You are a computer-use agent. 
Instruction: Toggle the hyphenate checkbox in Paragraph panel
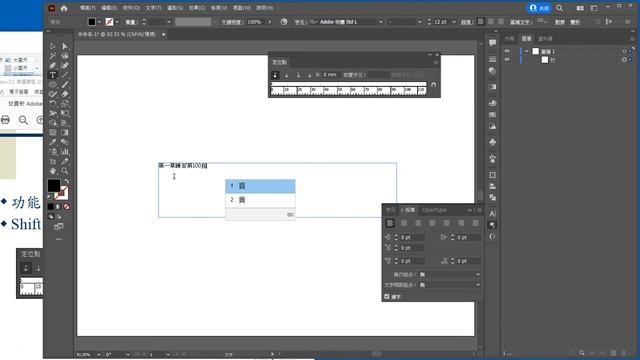click(x=387, y=296)
